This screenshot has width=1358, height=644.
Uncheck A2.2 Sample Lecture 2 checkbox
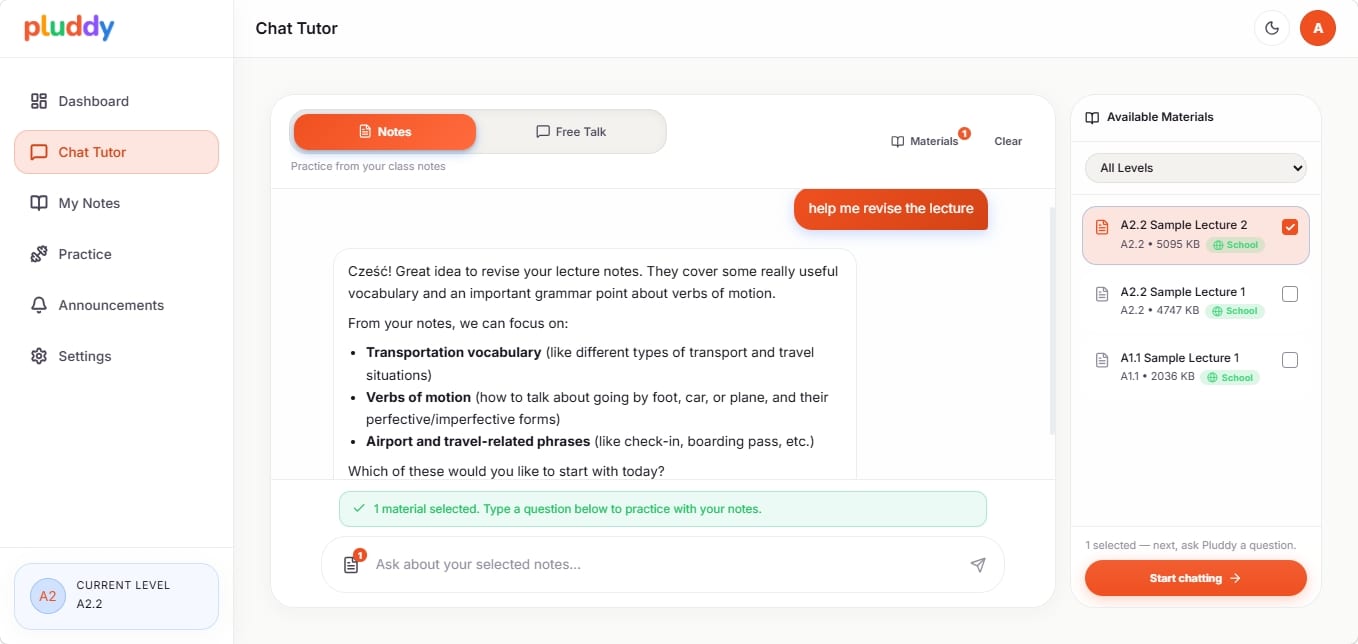coord(1290,227)
